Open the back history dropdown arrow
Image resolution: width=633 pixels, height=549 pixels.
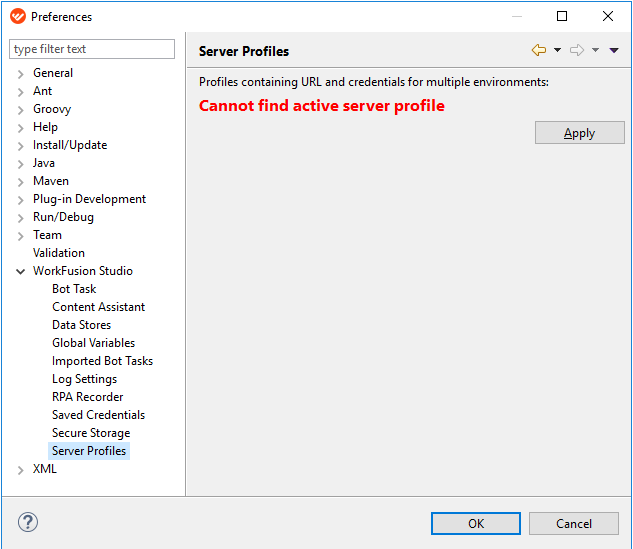tap(557, 50)
